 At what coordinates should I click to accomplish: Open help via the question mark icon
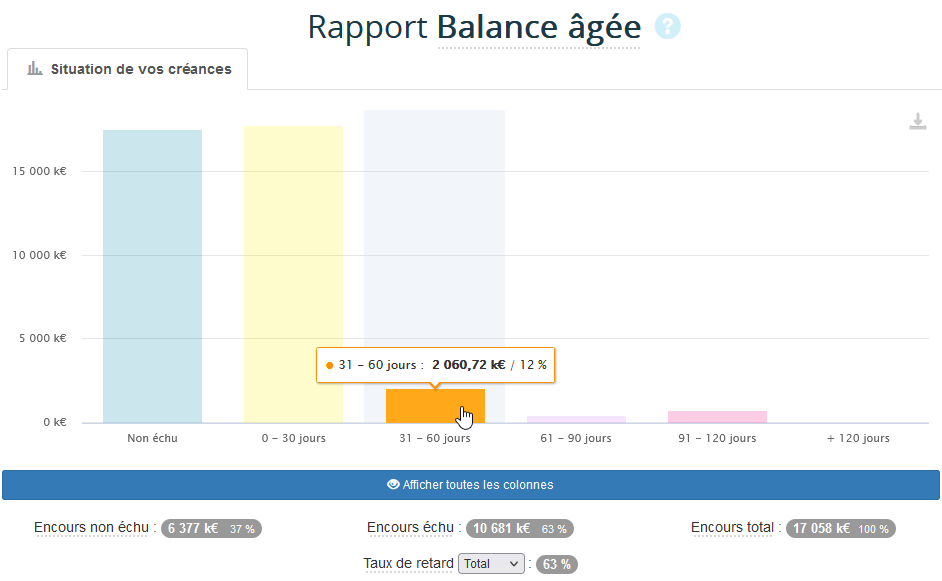666,28
